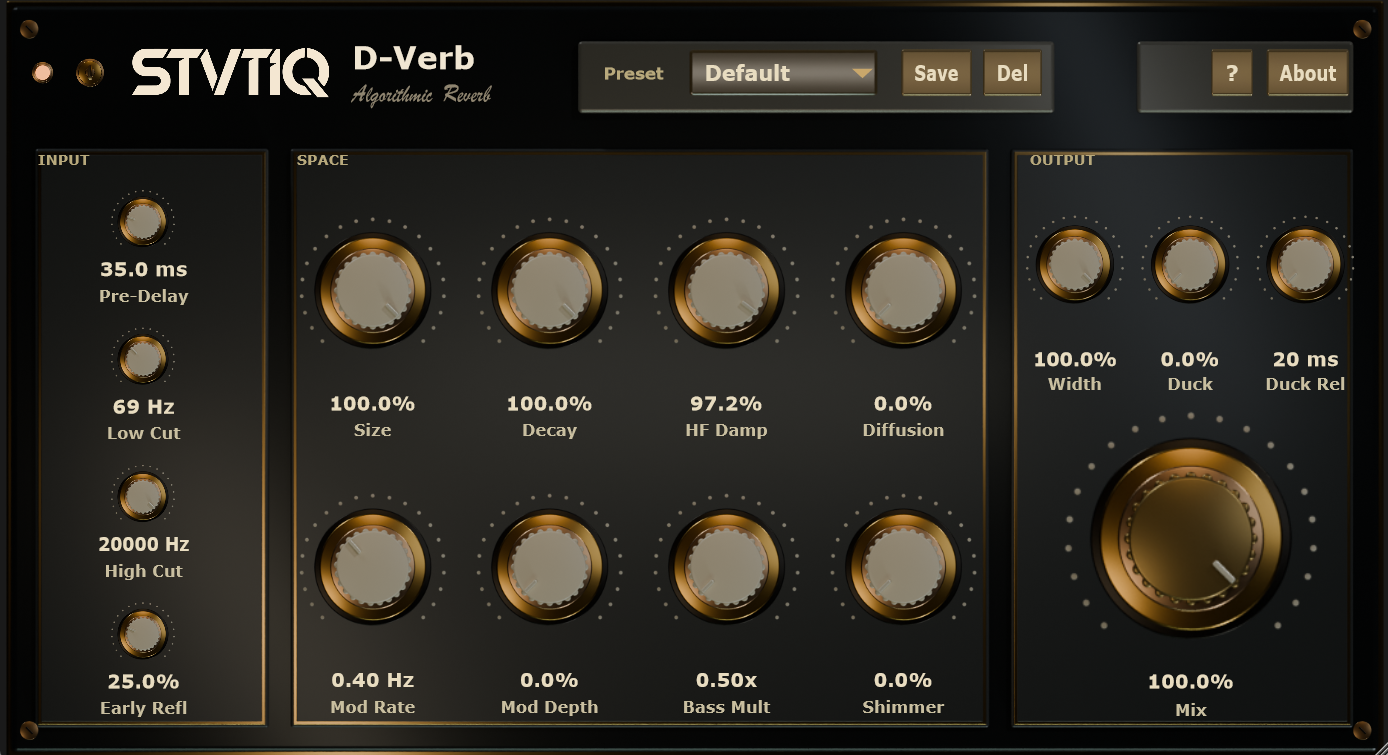Click the HF Damp knob

(726, 290)
